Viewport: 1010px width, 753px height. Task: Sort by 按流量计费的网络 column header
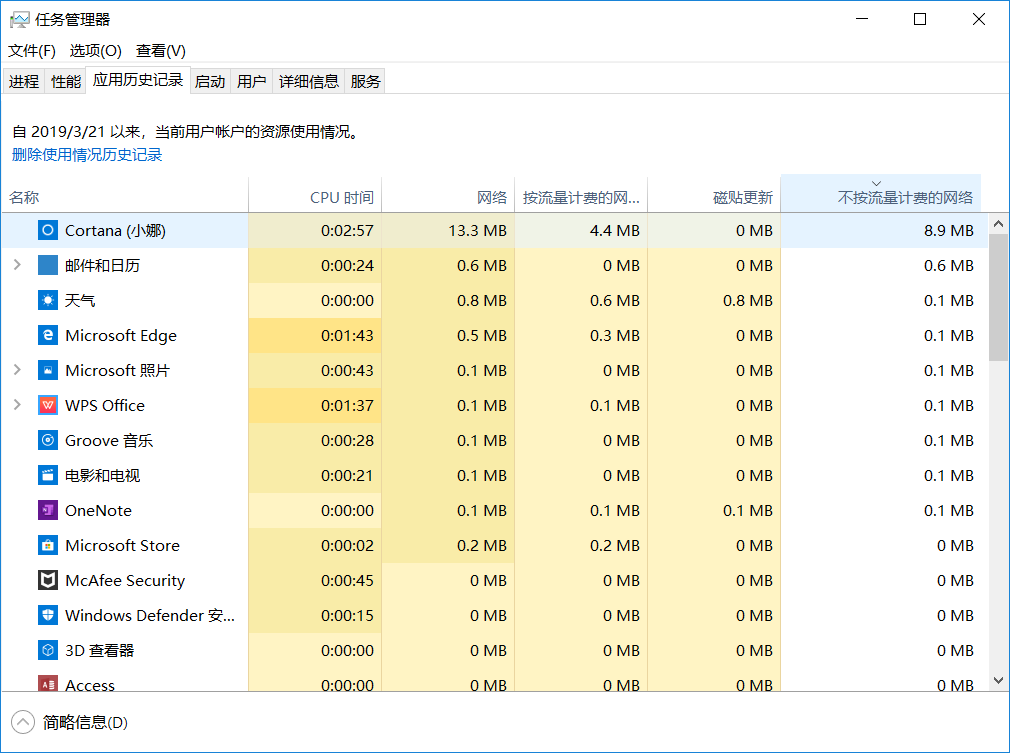(581, 196)
